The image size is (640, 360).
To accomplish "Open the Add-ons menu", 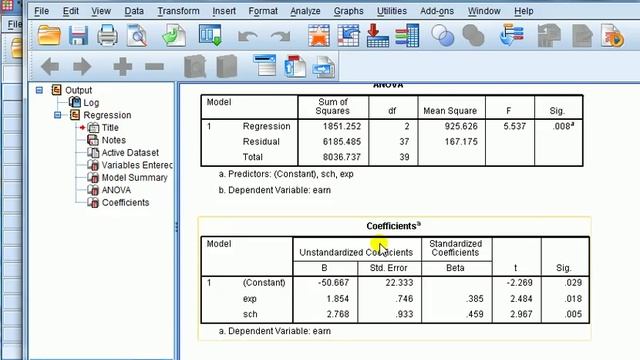I will 437,11.
